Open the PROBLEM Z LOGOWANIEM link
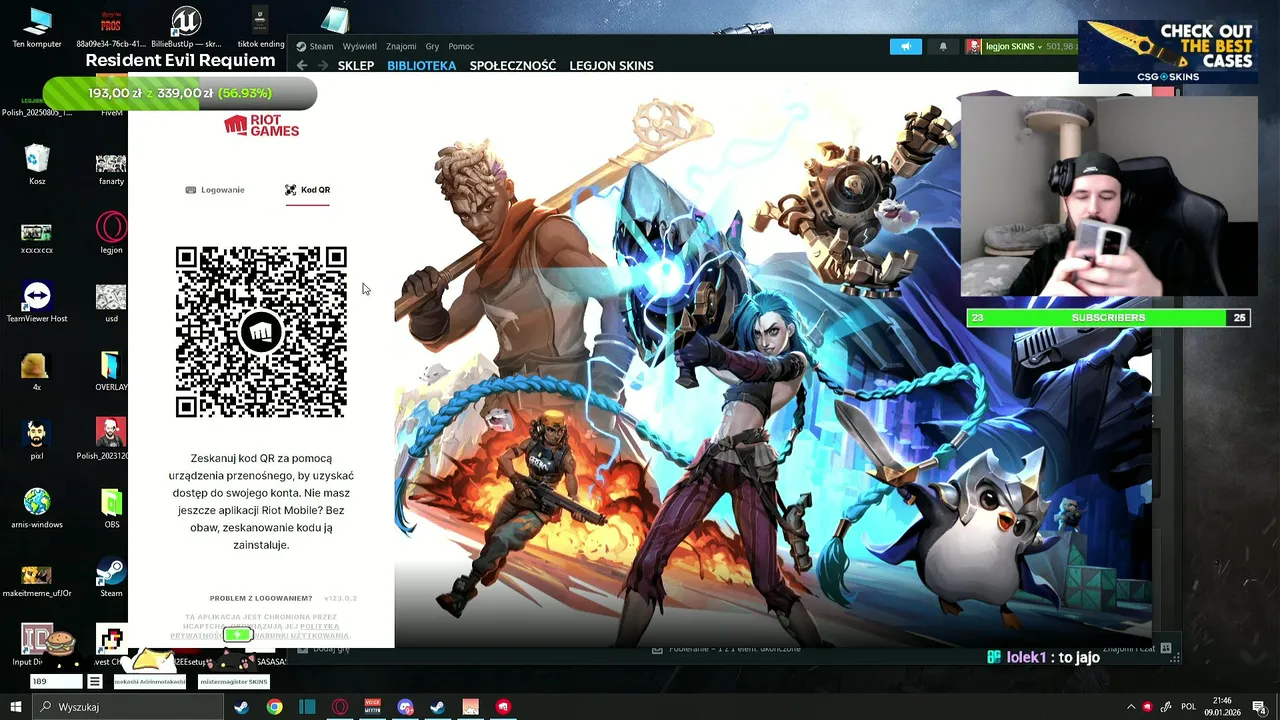The height and width of the screenshot is (720, 1280). pyautogui.click(x=261, y=598)
